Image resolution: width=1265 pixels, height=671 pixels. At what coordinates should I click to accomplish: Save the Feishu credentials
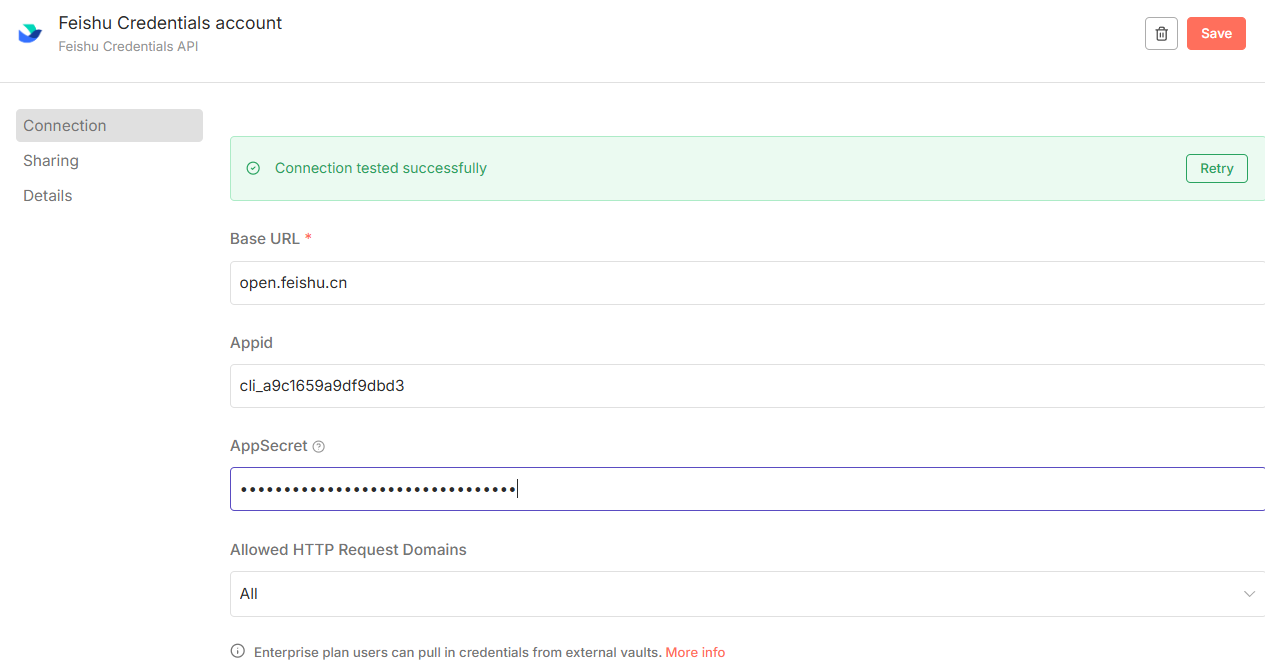point(1216,33)
